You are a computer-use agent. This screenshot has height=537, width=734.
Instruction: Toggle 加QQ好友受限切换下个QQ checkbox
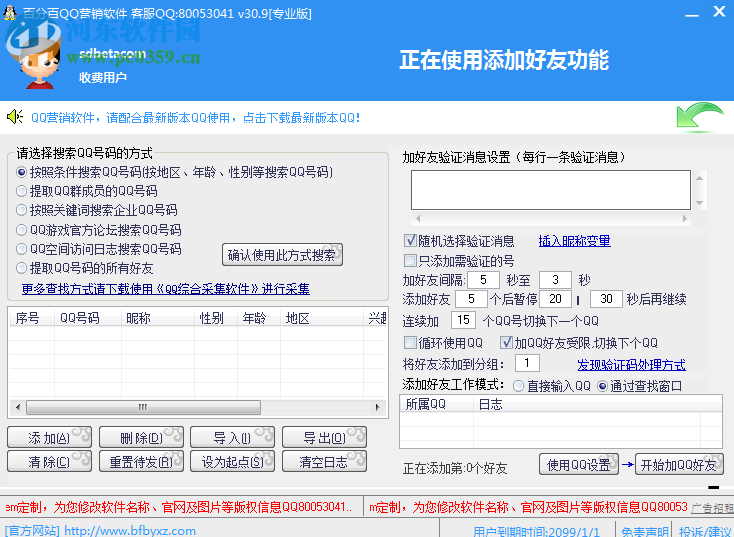[506, 343]
